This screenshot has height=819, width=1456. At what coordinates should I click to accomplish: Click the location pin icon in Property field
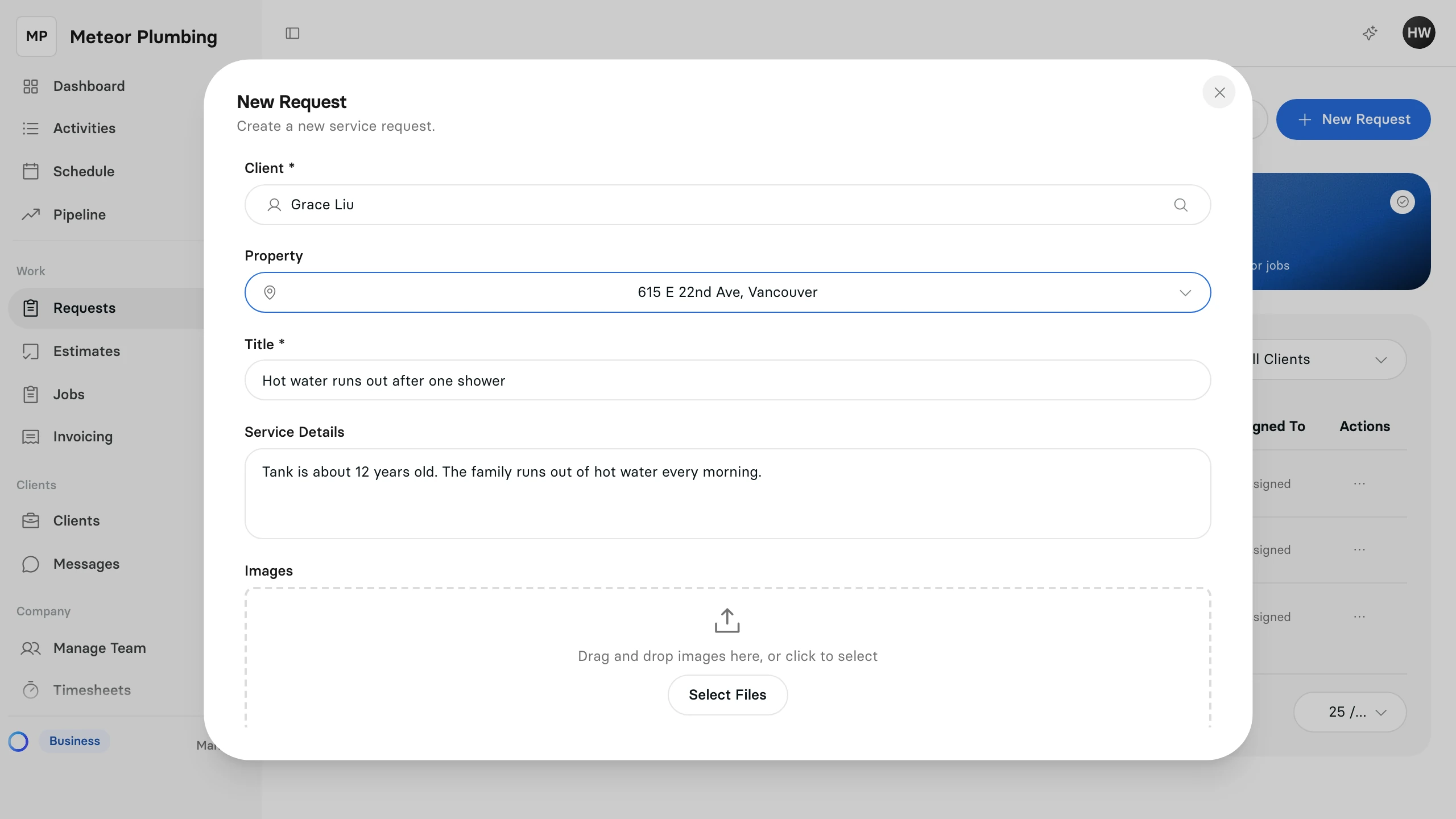270,292
